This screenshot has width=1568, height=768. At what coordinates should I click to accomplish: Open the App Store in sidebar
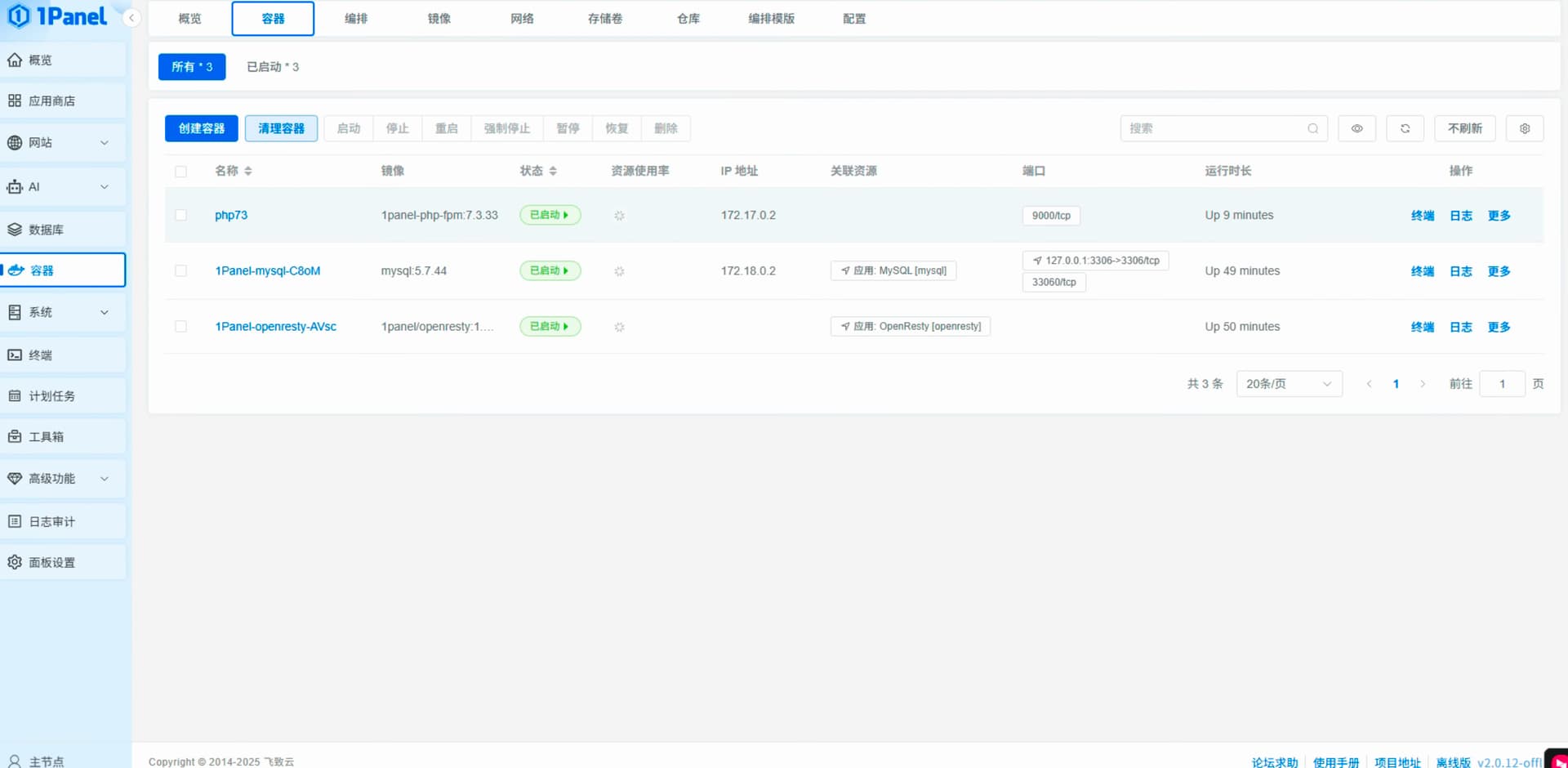[x=51, y=100]
